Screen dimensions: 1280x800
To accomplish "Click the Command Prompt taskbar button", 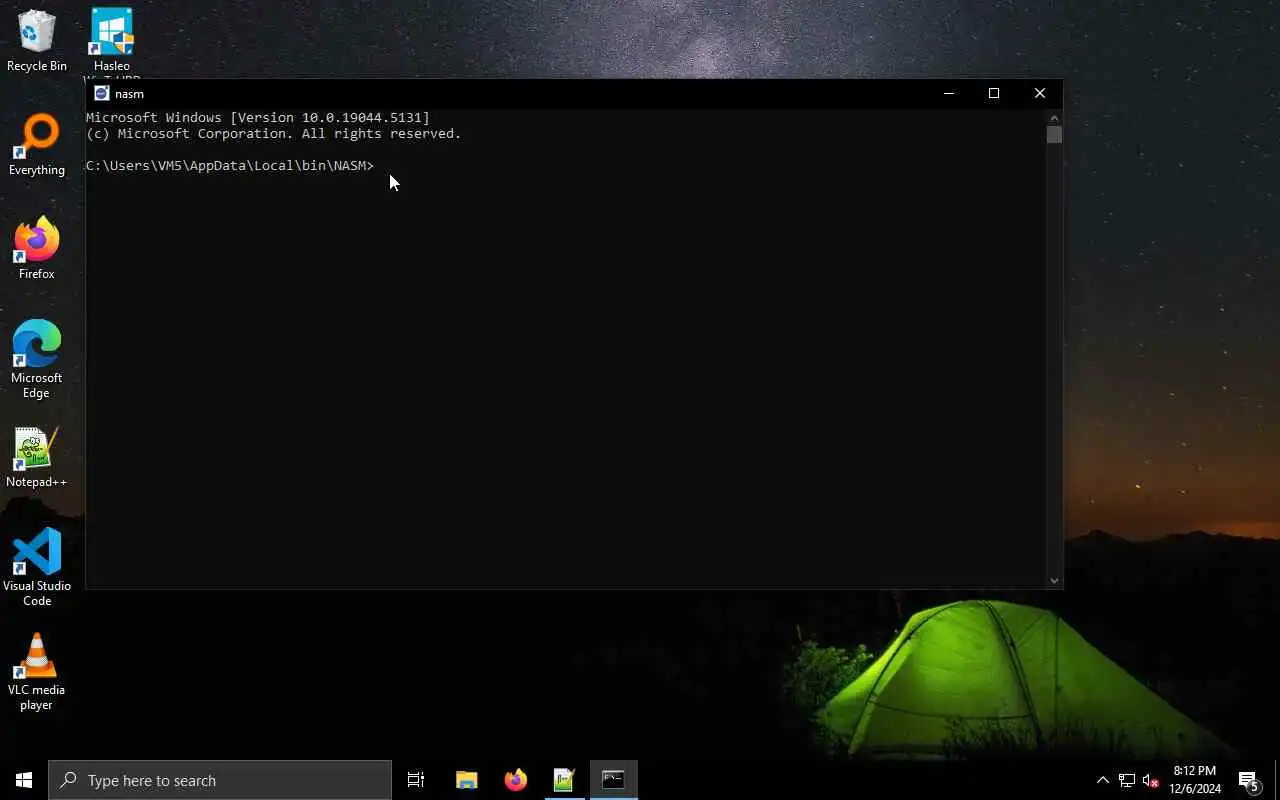I will click(x=613, y=780).
